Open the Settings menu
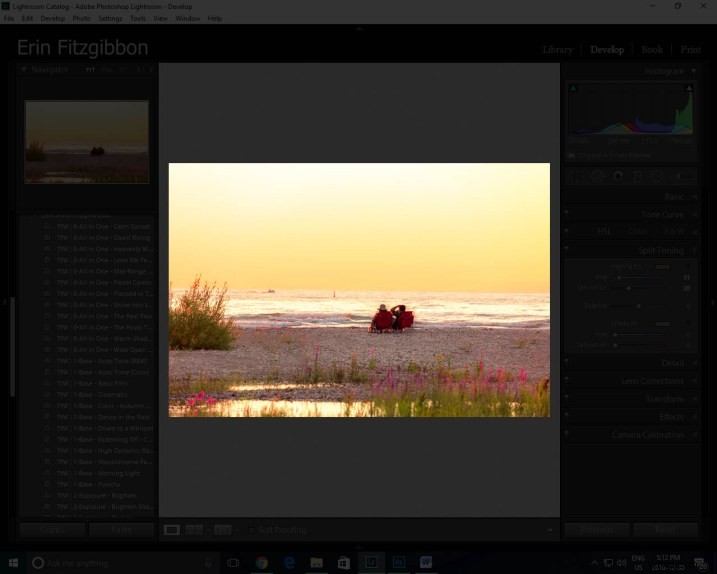Screen dimensions: 717x574 110,18
